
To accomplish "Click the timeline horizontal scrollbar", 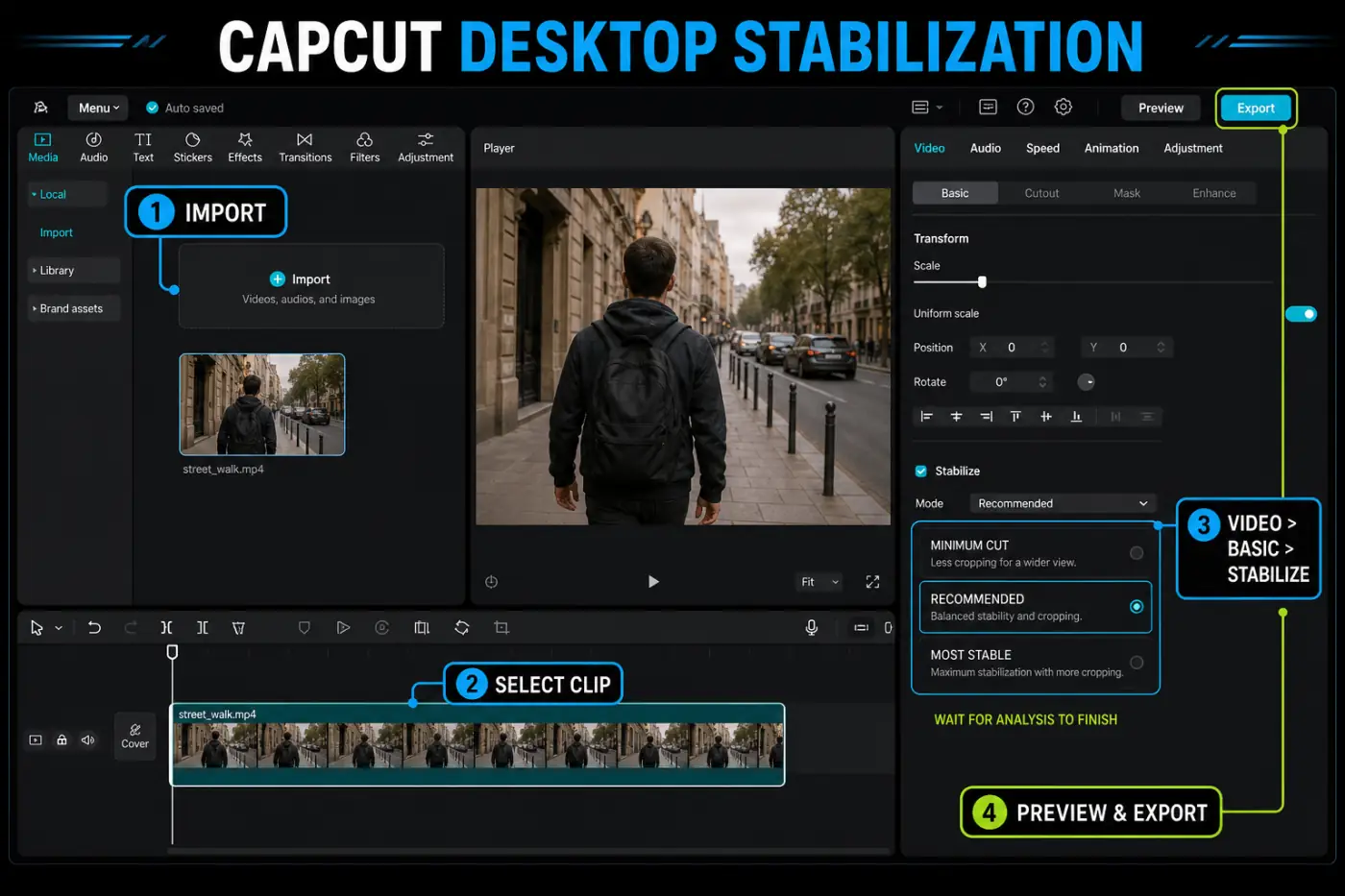I will (x=528, y=851).
